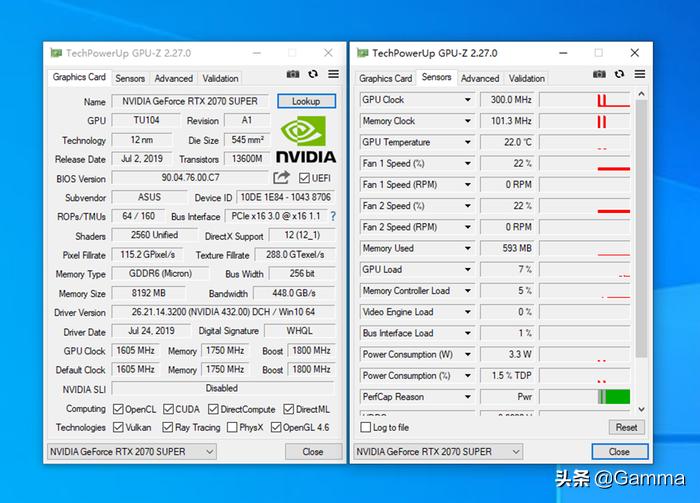This screenshot has height=503, width=700.
Task: Click the NVIDIA SLI Disabled field
Action: (x=222, y=388)
